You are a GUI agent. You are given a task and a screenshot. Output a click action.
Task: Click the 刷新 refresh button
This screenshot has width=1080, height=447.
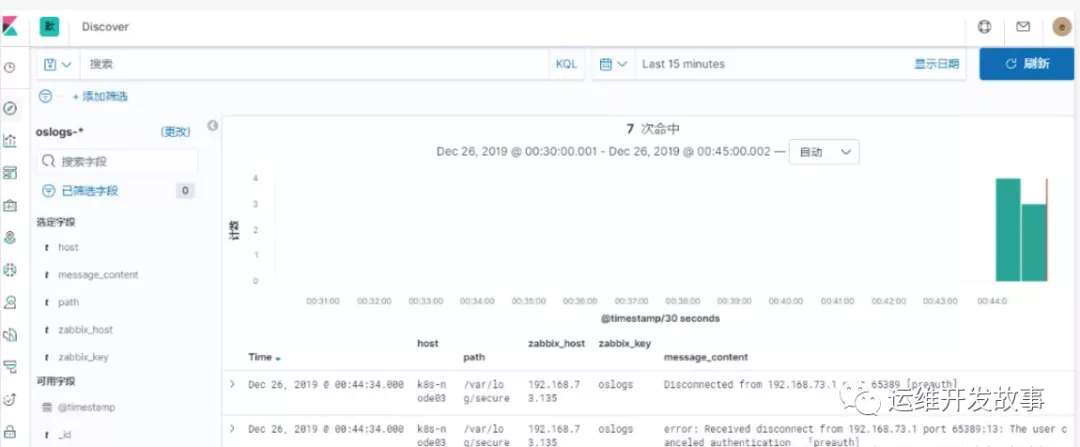click(x=1026, y=64)
